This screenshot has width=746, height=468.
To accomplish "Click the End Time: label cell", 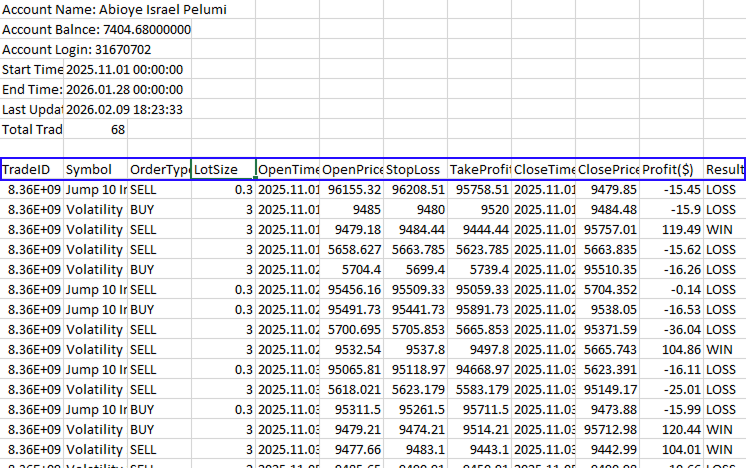I will pos(32,89).
